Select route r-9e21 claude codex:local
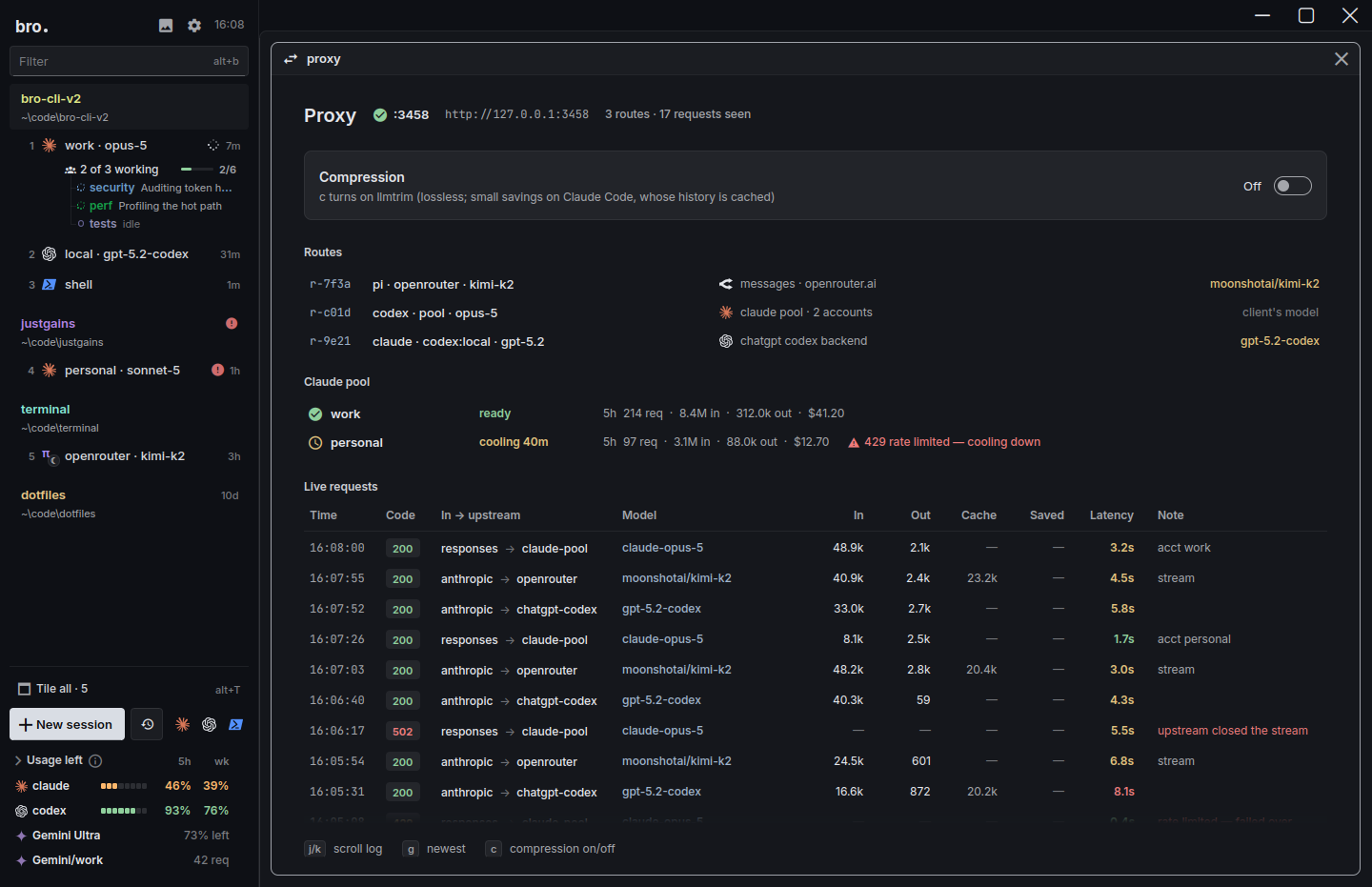The width and height of the screenshot is (1372, 887). pos(815,341)
